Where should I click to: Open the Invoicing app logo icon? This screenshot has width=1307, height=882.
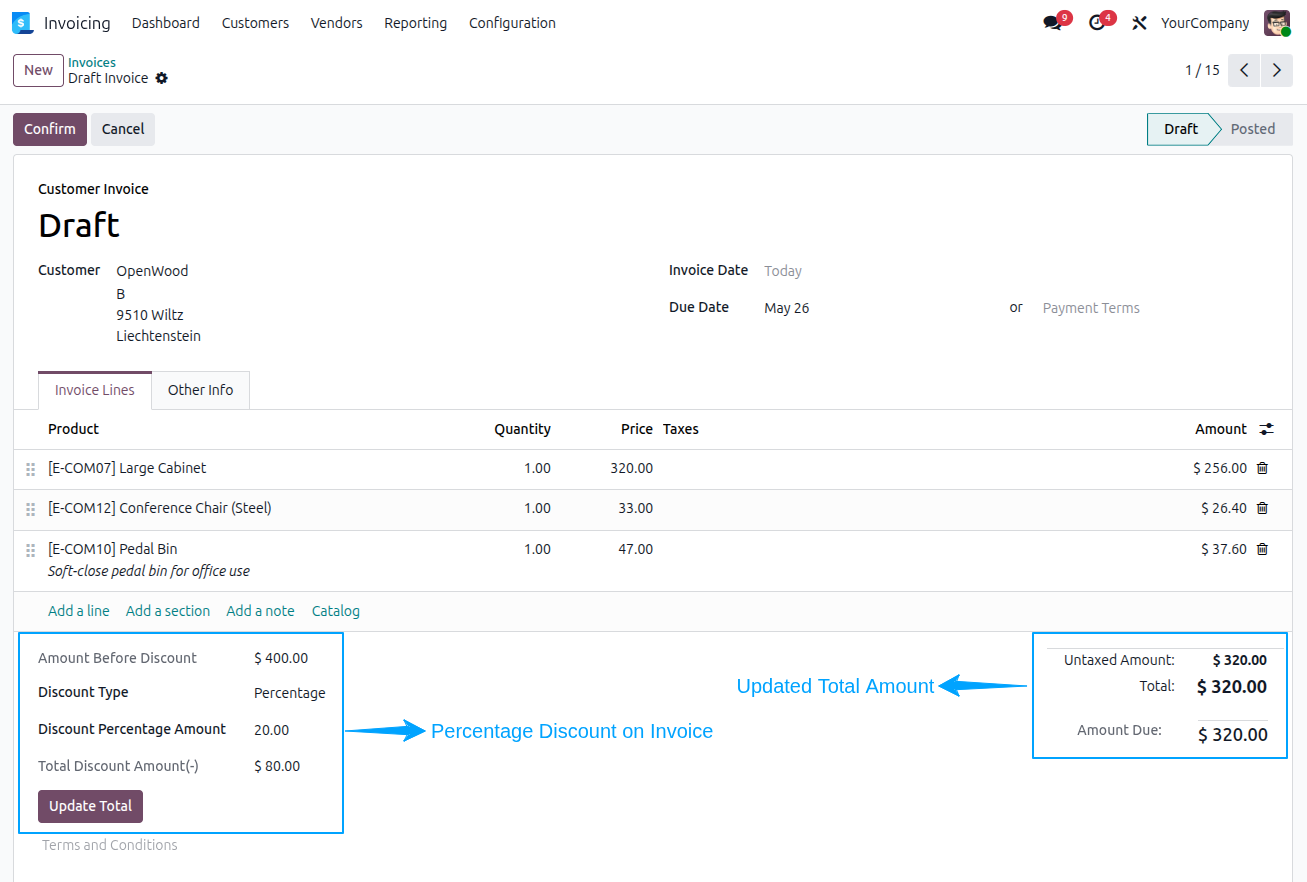click(x=22, y=23)
